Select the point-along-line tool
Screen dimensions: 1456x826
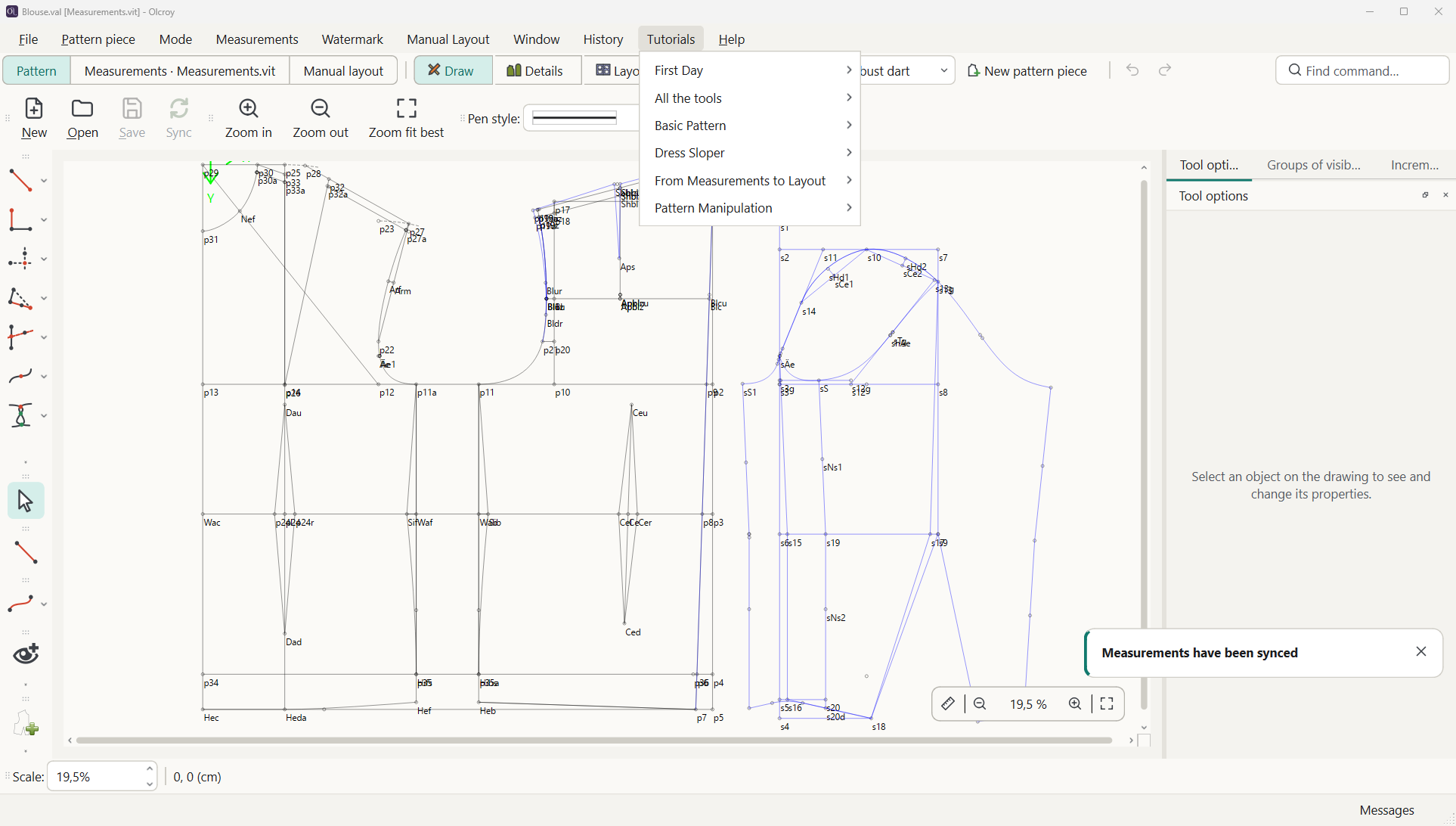pos(20,259)
